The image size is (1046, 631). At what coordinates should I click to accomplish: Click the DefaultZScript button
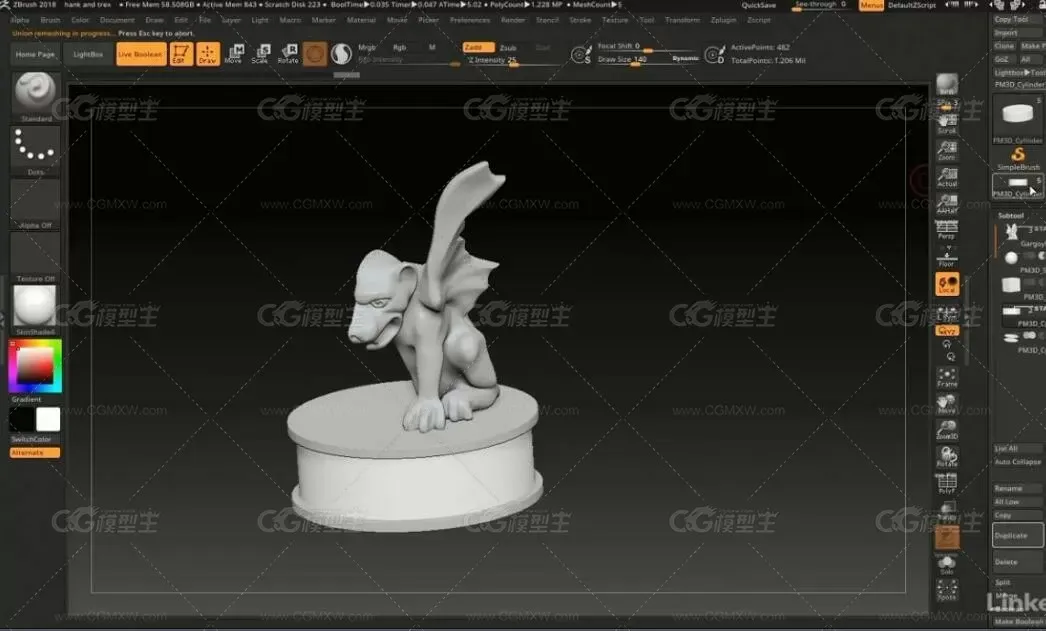pyautogui.click(x=912, y=5)
